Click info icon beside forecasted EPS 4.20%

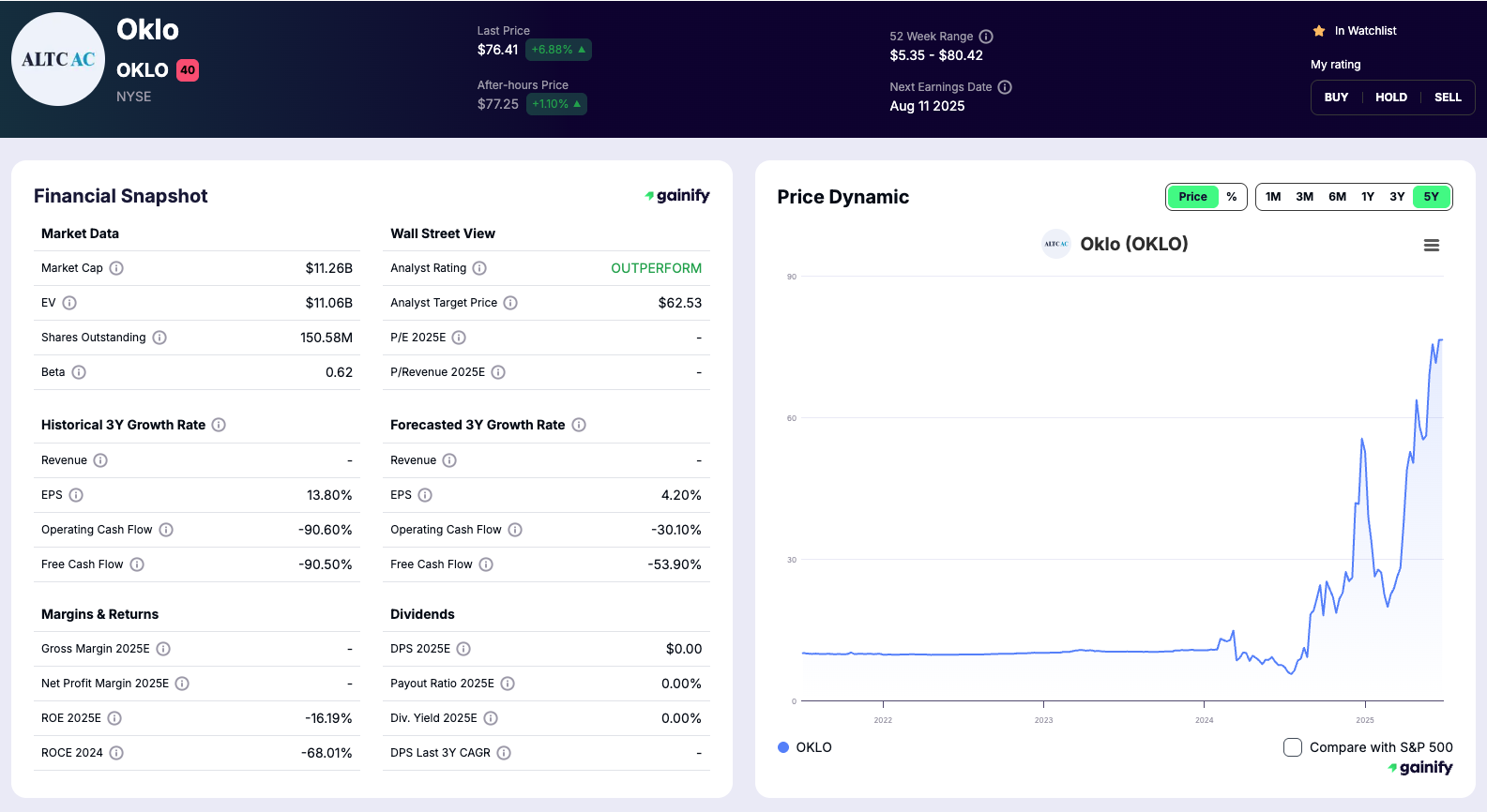(425, 495)
